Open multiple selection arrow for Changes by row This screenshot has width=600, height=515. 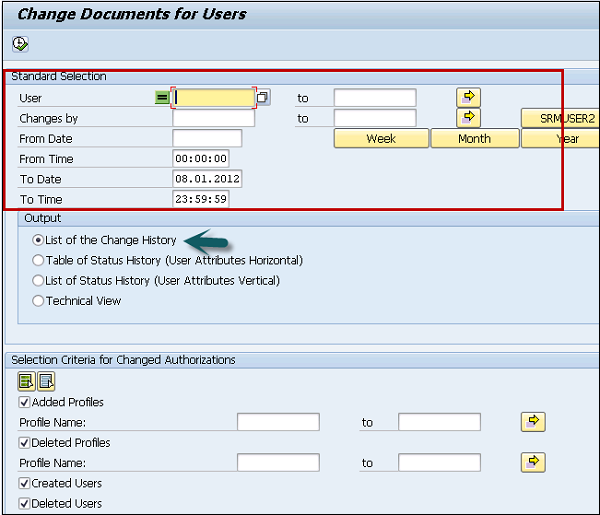[468, 118]
